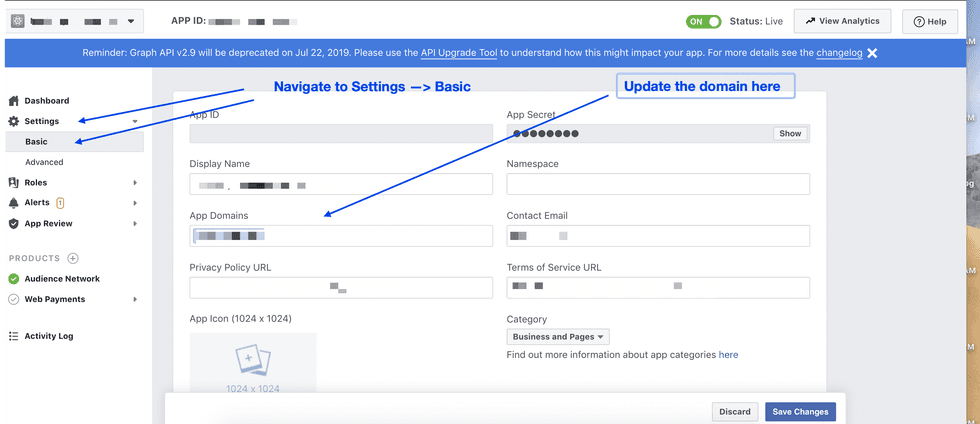Click the View Analytics button
Viewport: 980px width, 424px height.
[x=842, y=21]
